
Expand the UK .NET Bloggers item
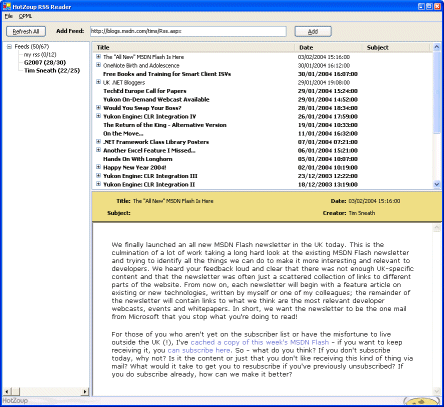[x=98, y=82]
